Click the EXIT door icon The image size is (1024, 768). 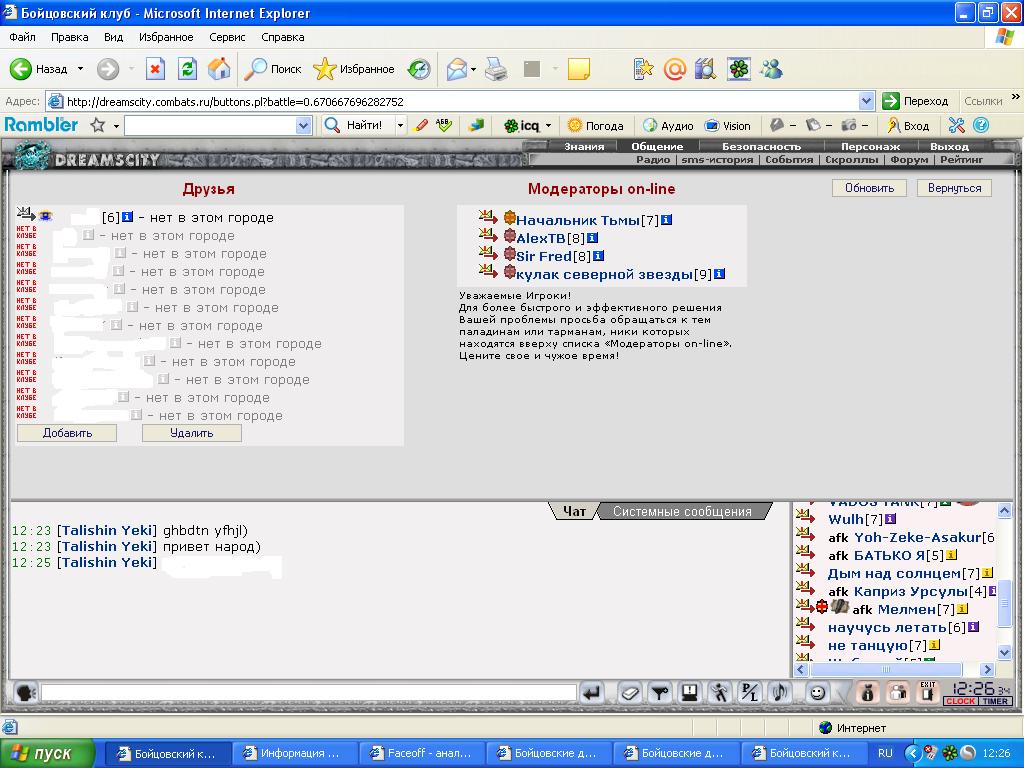point(927,692)
